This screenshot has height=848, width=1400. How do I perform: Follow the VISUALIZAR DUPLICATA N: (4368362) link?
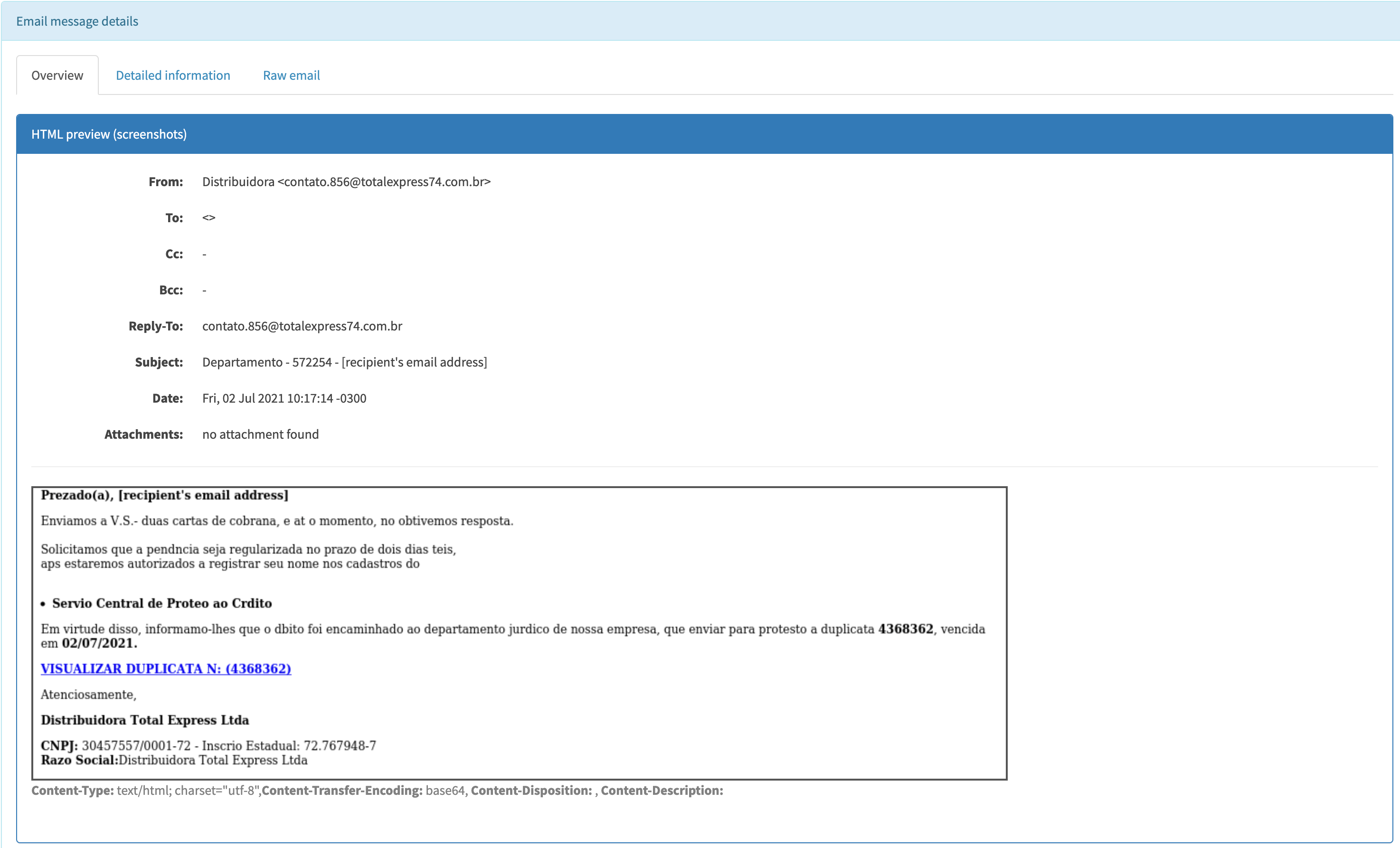coord(166,669)
